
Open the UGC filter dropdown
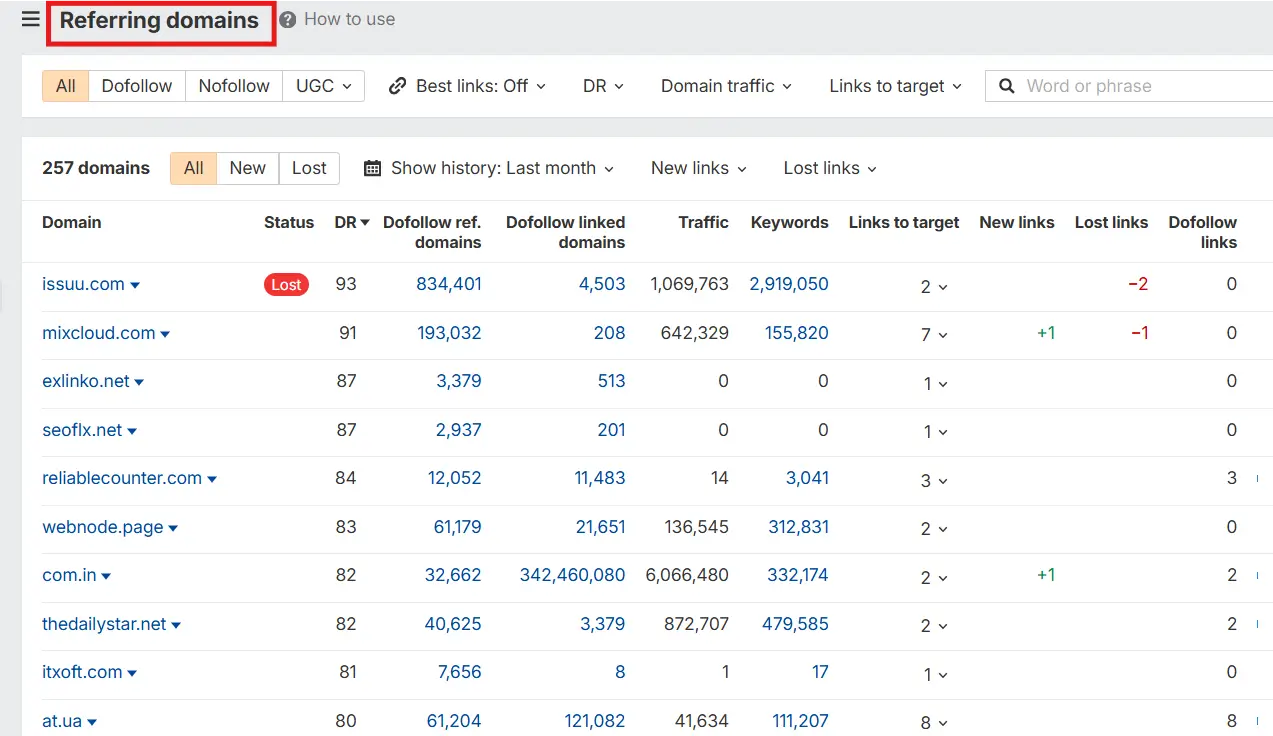(324, 86)
